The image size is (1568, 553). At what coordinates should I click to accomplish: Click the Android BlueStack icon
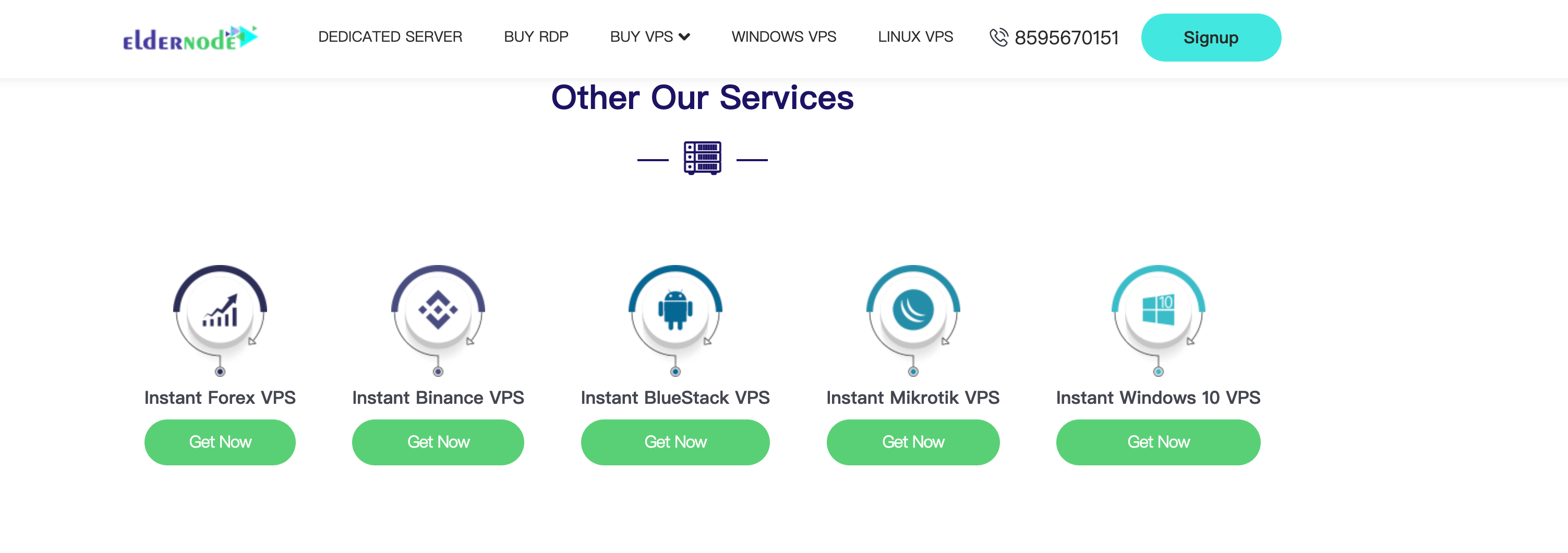coord(675,310)
